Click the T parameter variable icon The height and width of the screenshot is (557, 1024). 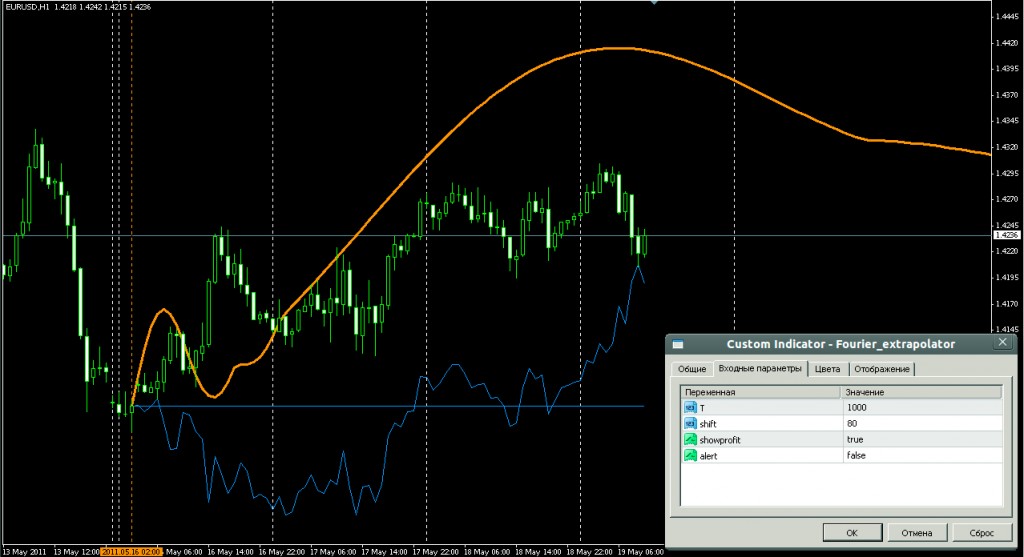click(x=690, y=408)
